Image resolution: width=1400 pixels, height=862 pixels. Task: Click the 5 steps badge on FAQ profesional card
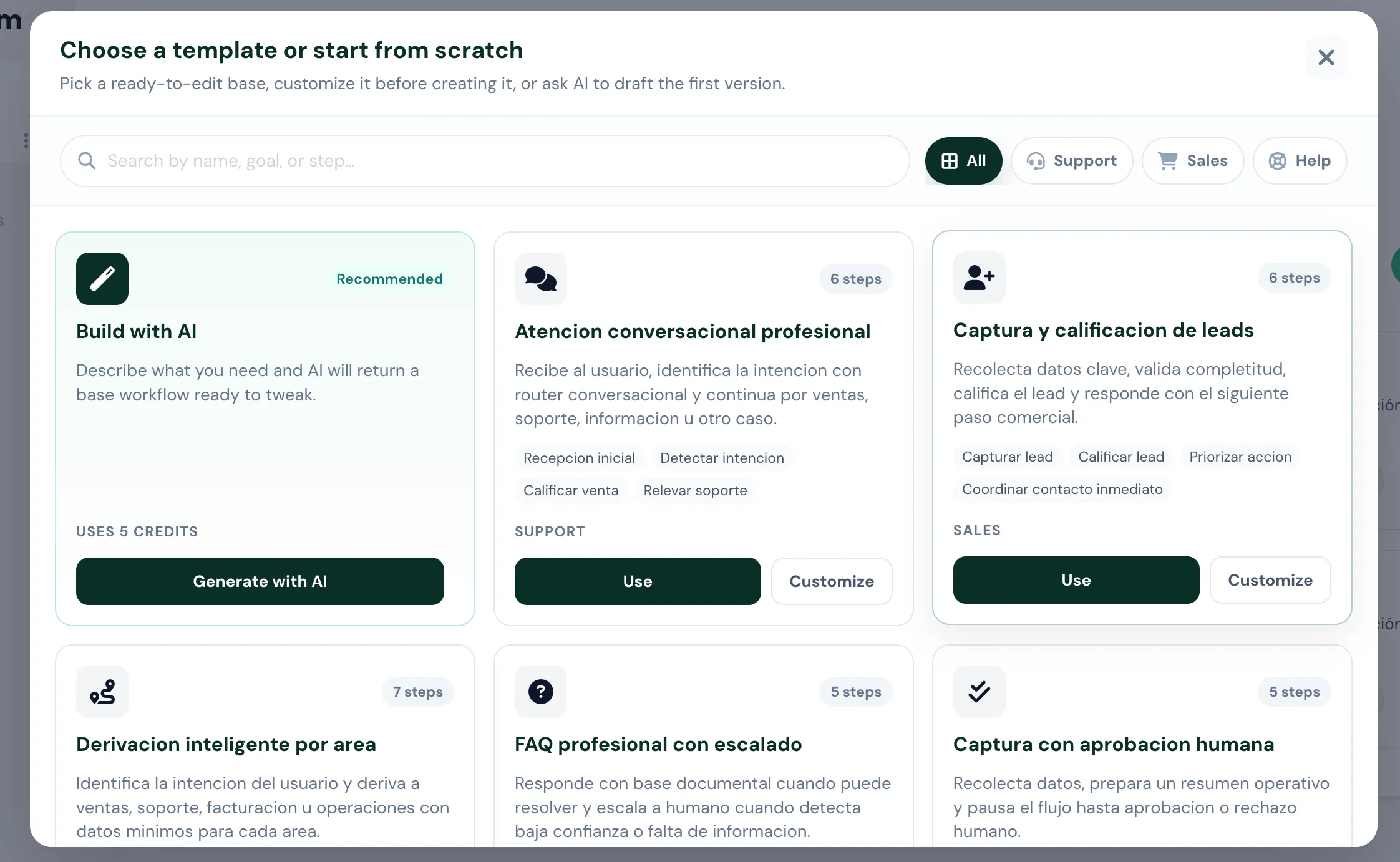856,692
